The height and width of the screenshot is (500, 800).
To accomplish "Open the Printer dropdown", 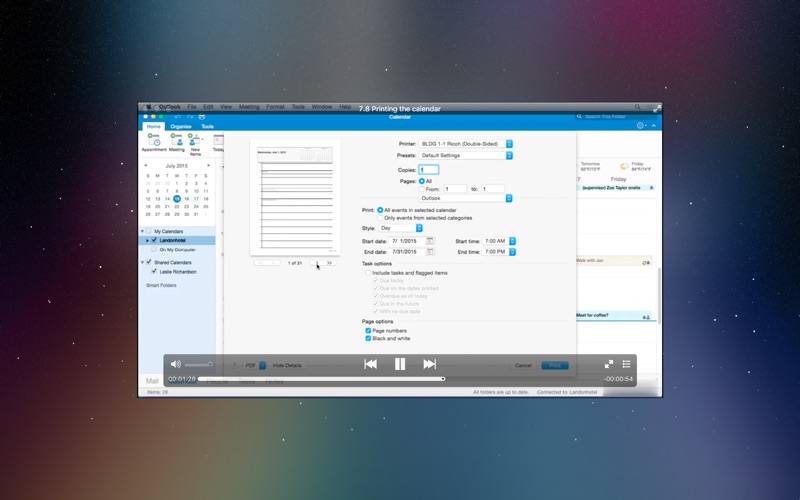I will click(465, 144).
